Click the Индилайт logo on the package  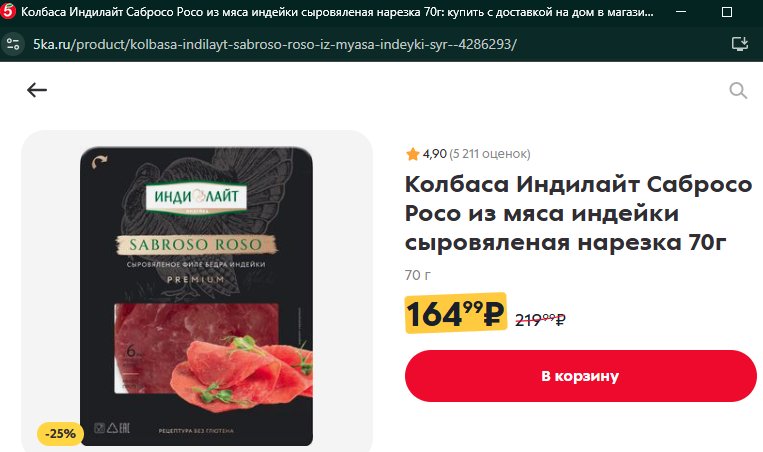click(197, 197)
